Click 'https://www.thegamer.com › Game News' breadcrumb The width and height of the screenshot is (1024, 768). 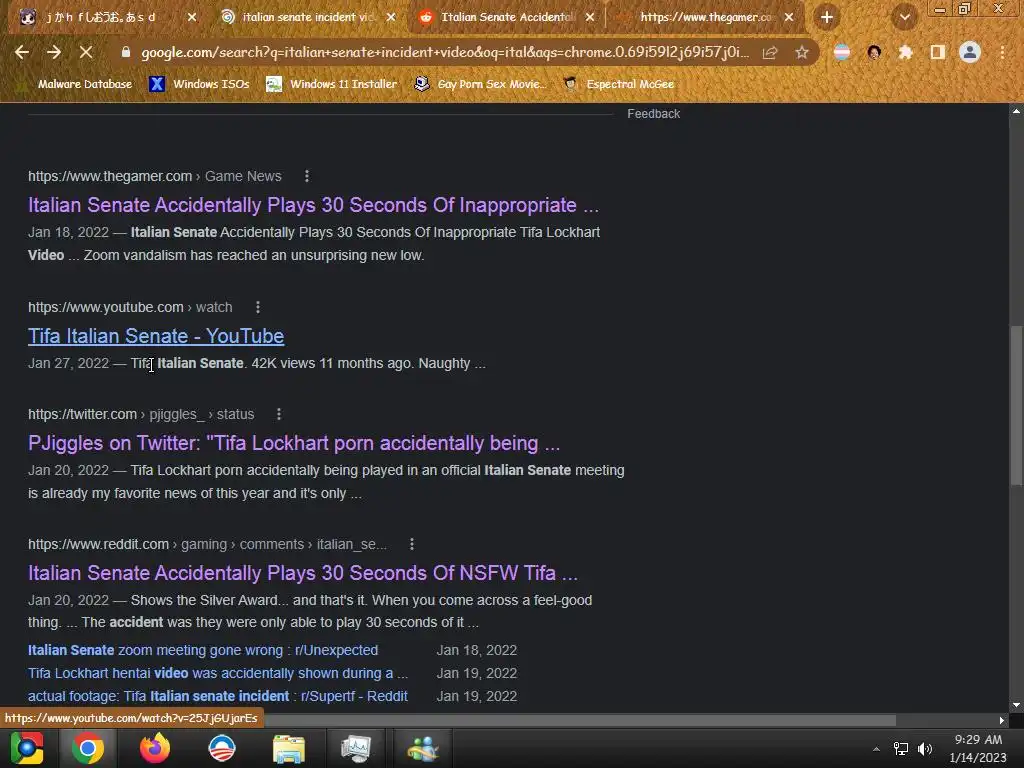pyautogui.click(x=155, y=176)
